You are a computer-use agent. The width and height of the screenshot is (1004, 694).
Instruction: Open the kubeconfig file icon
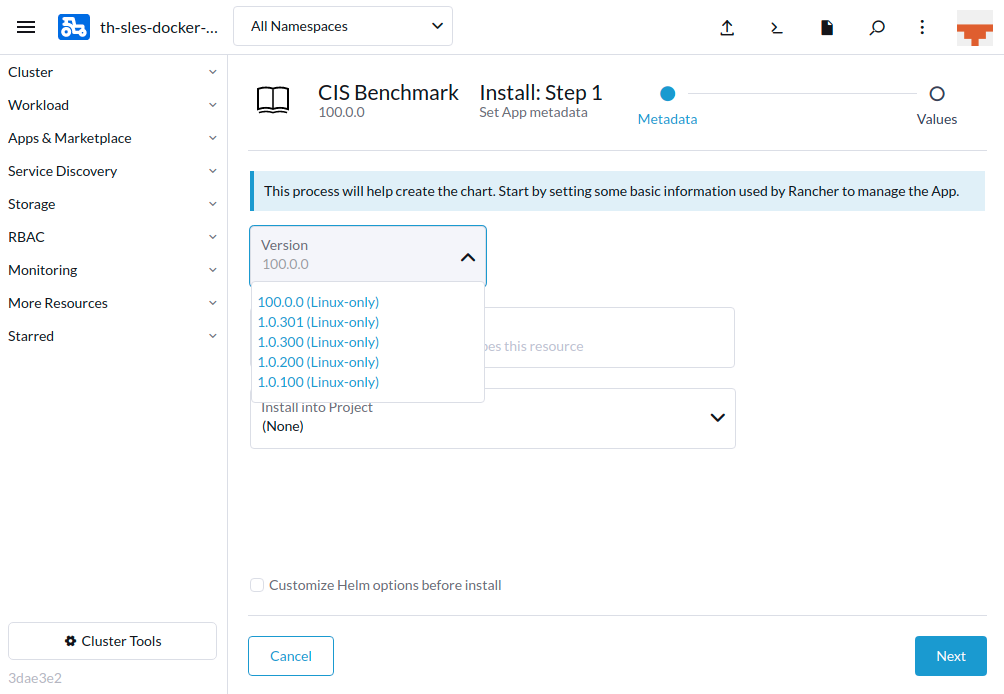(827, 28)
